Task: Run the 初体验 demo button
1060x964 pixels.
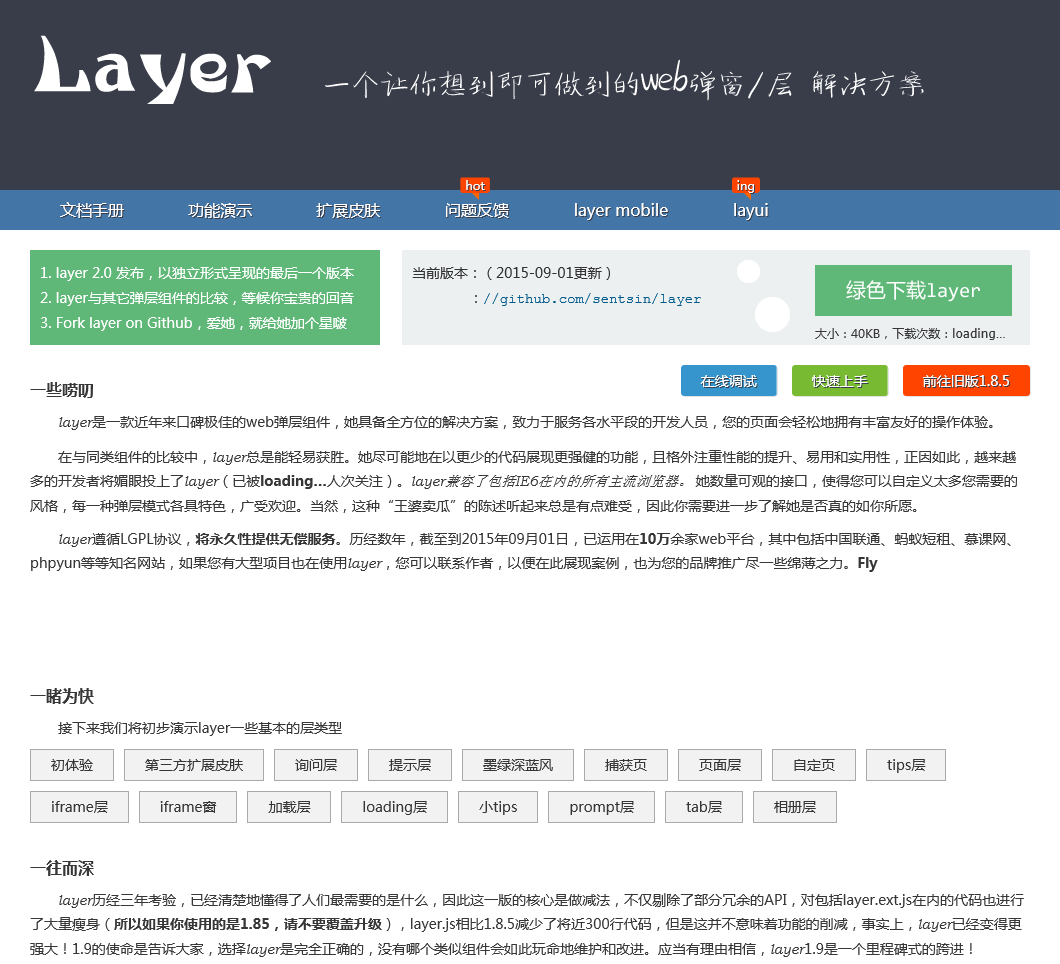Action: [72, 765]
